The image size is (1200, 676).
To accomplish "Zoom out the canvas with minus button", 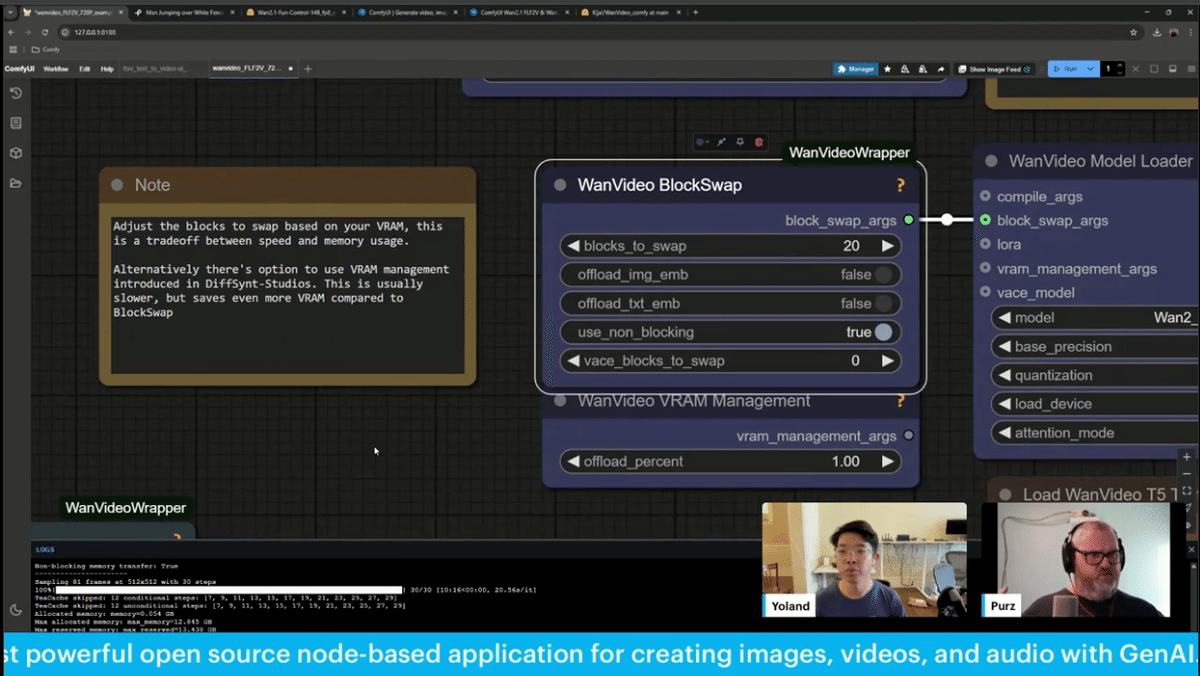I will point(1187,474).
